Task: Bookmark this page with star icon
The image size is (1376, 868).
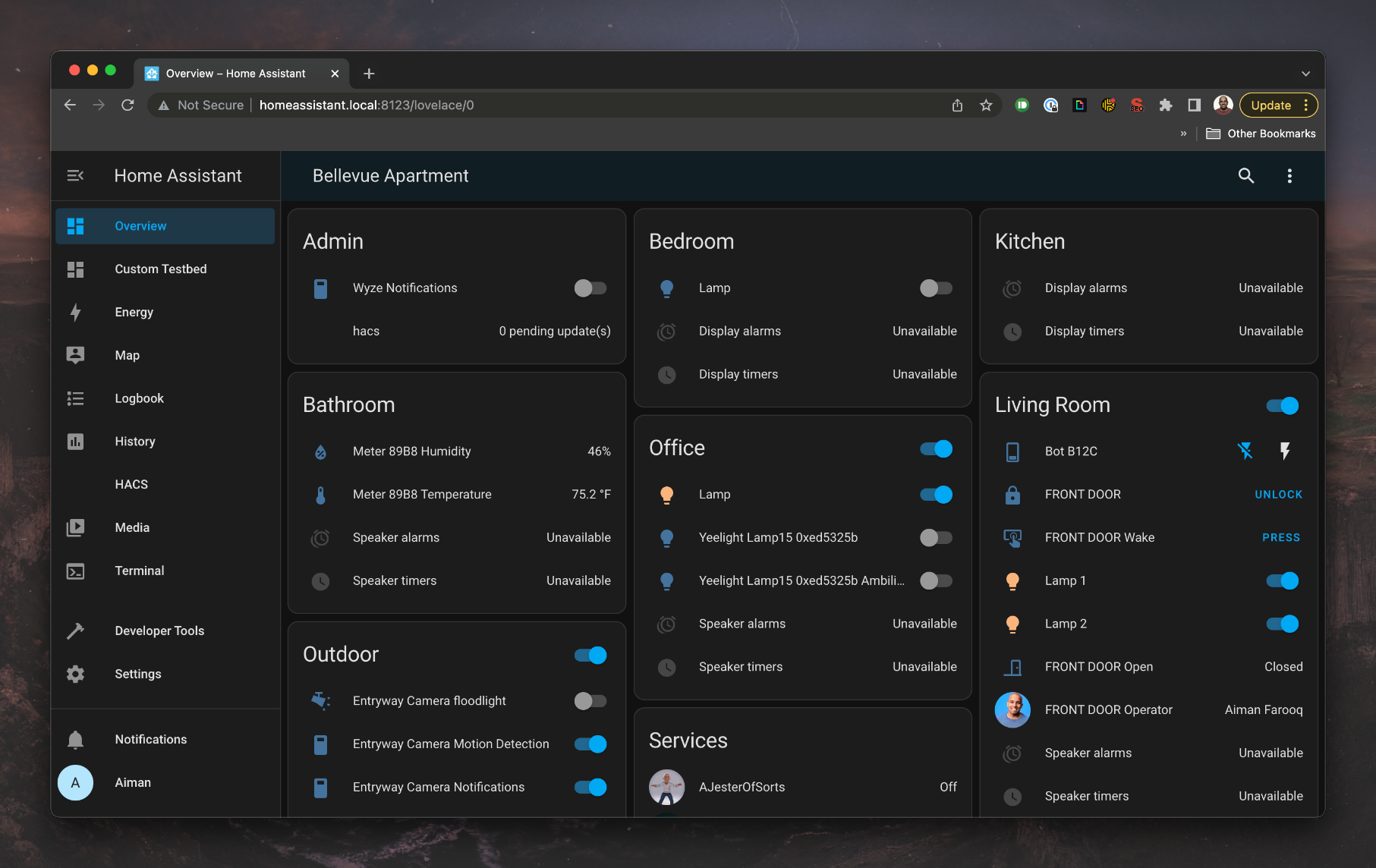Action: 986,105
